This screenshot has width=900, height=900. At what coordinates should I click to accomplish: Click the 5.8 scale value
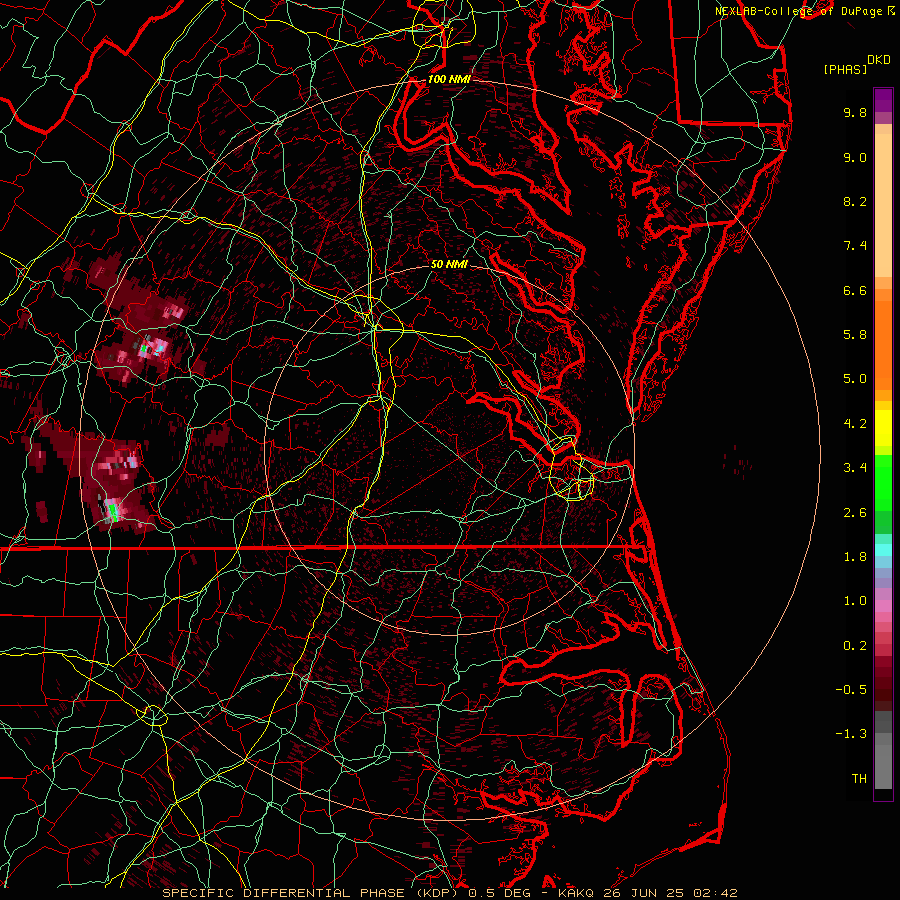point(855,335)
